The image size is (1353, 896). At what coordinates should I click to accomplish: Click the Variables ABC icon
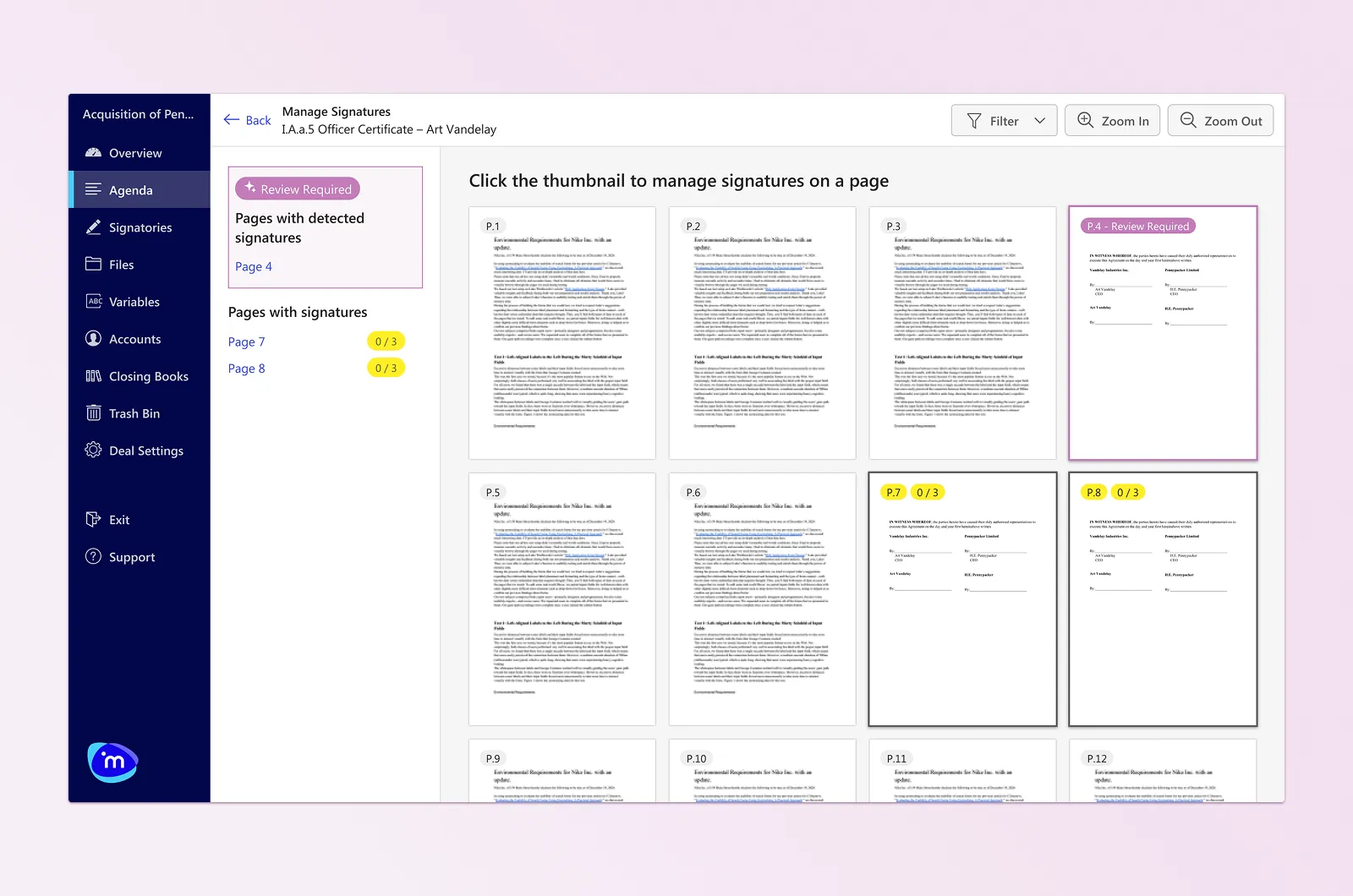click(94, 301)
